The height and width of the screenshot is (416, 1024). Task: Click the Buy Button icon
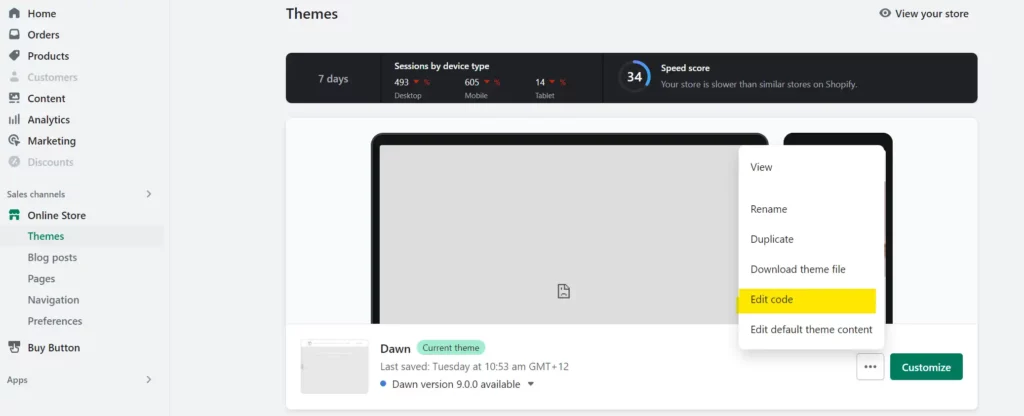click(14, 348)
